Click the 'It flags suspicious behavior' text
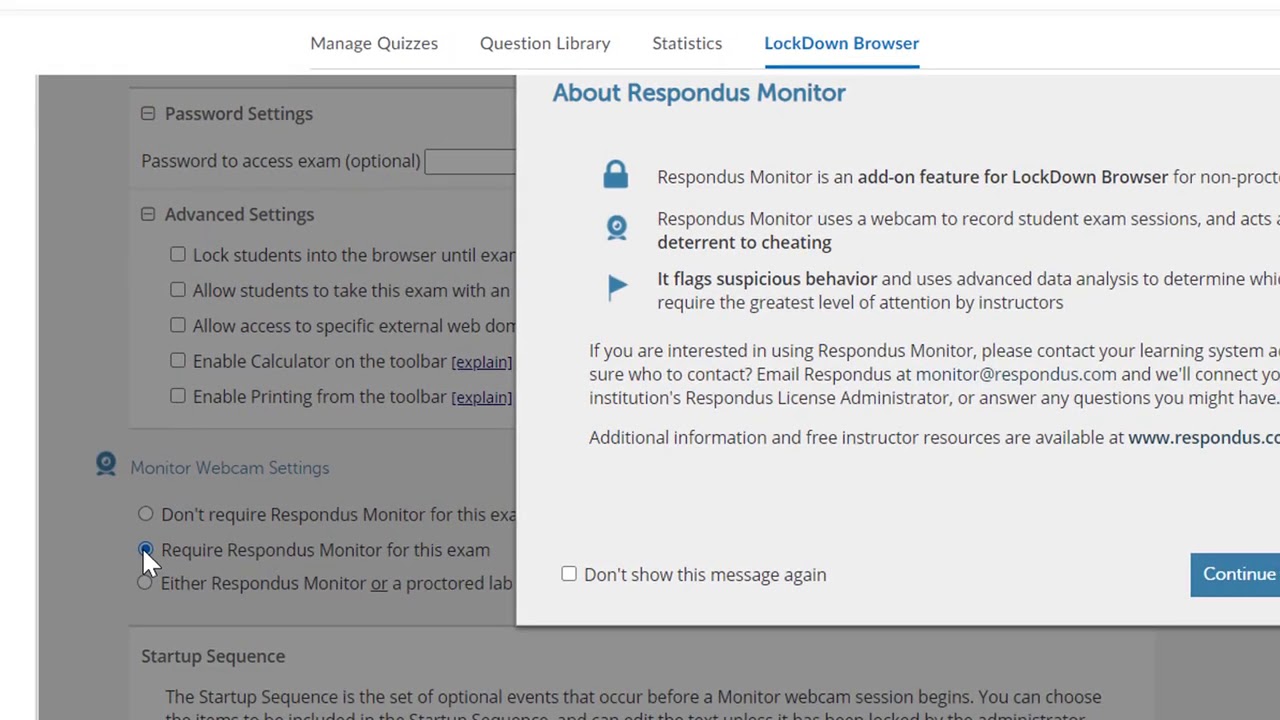The image size is (1280, 720). (767, 279)
